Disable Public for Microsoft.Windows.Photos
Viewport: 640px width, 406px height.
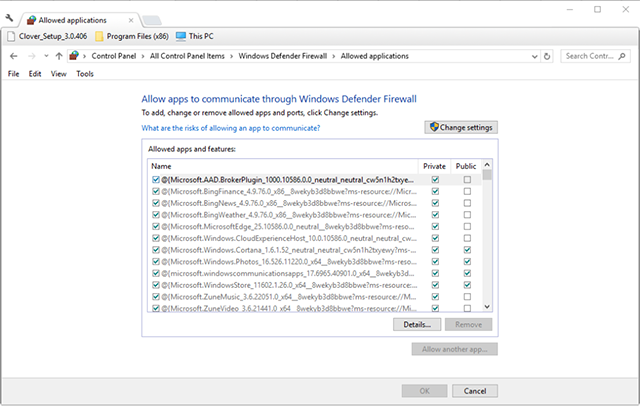tap(467, 262)
